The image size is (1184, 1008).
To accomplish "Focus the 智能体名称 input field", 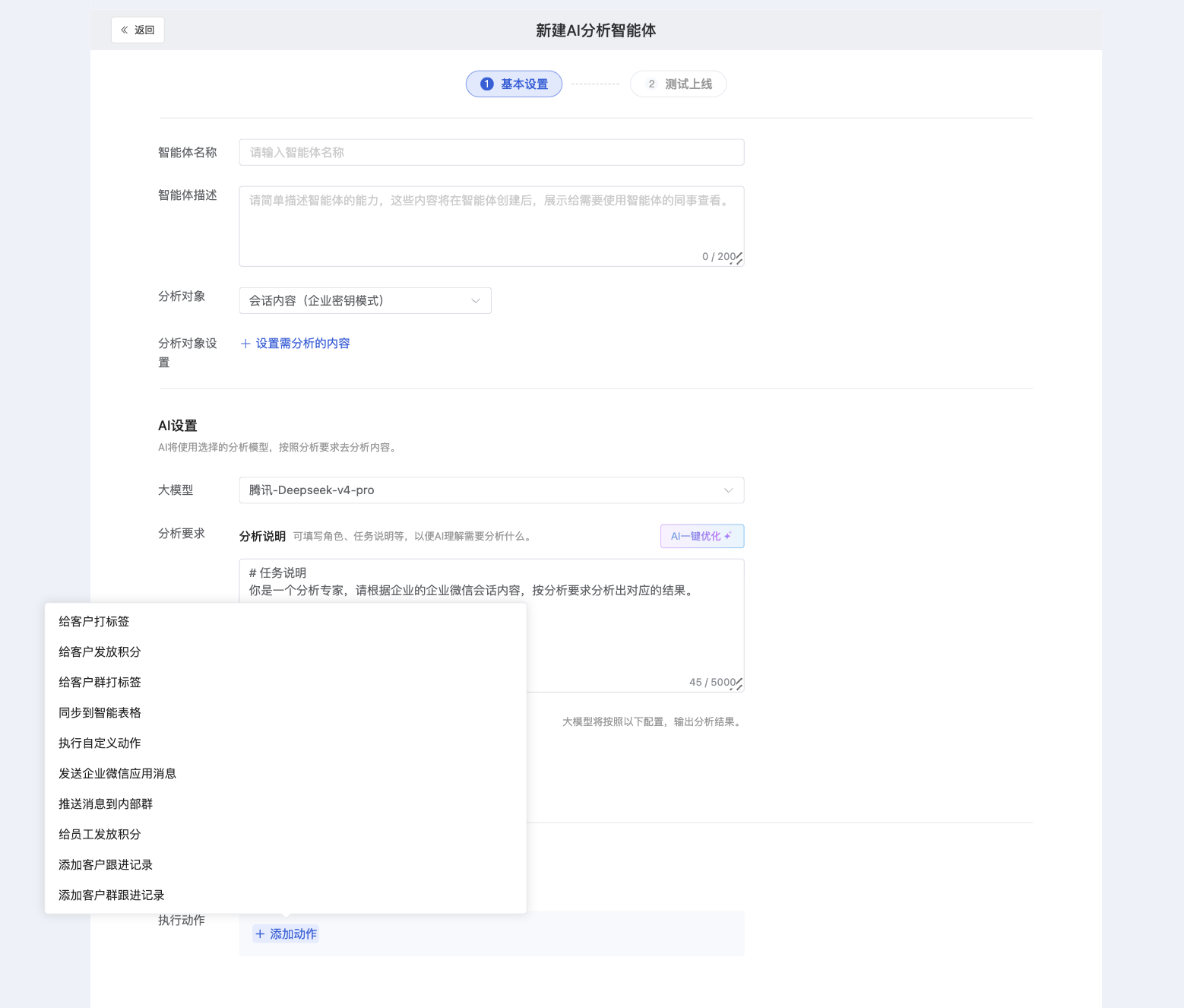I will (x=492, y=152).
